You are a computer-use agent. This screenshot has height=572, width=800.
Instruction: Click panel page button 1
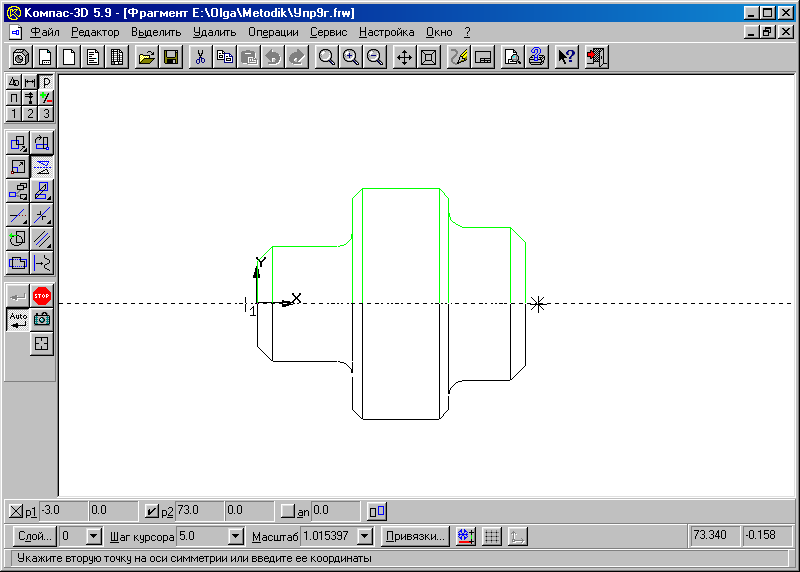[x=14, y=114]
